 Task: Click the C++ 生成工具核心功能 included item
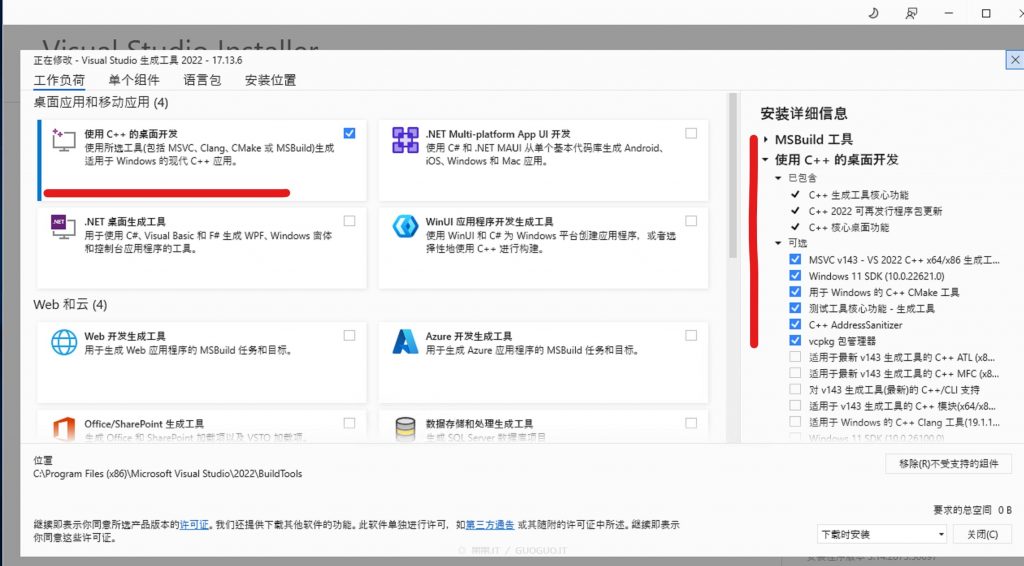point(858,195)
